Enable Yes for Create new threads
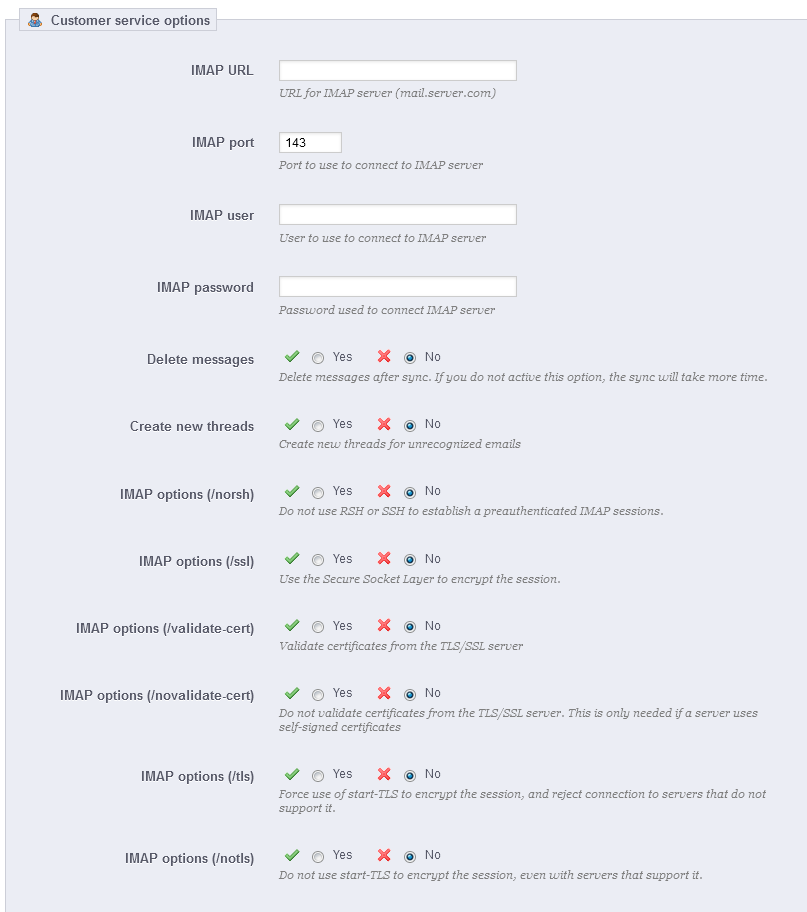 [318, 426]
